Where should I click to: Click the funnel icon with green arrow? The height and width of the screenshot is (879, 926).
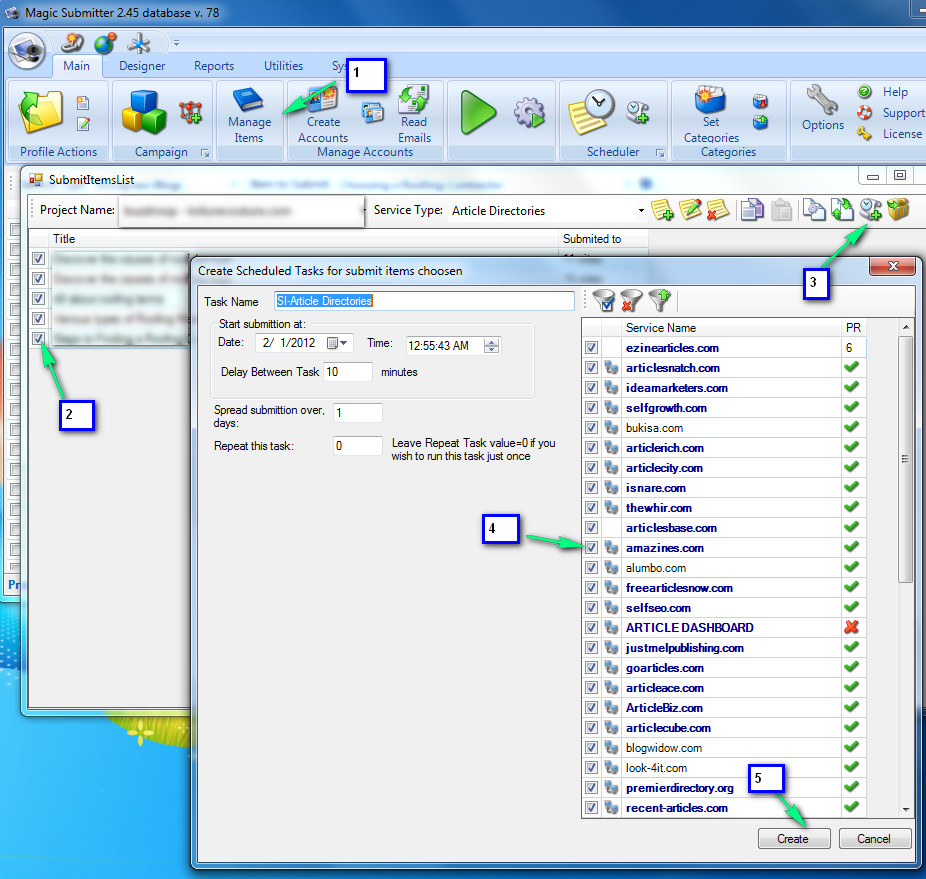[x=659, y=301]
